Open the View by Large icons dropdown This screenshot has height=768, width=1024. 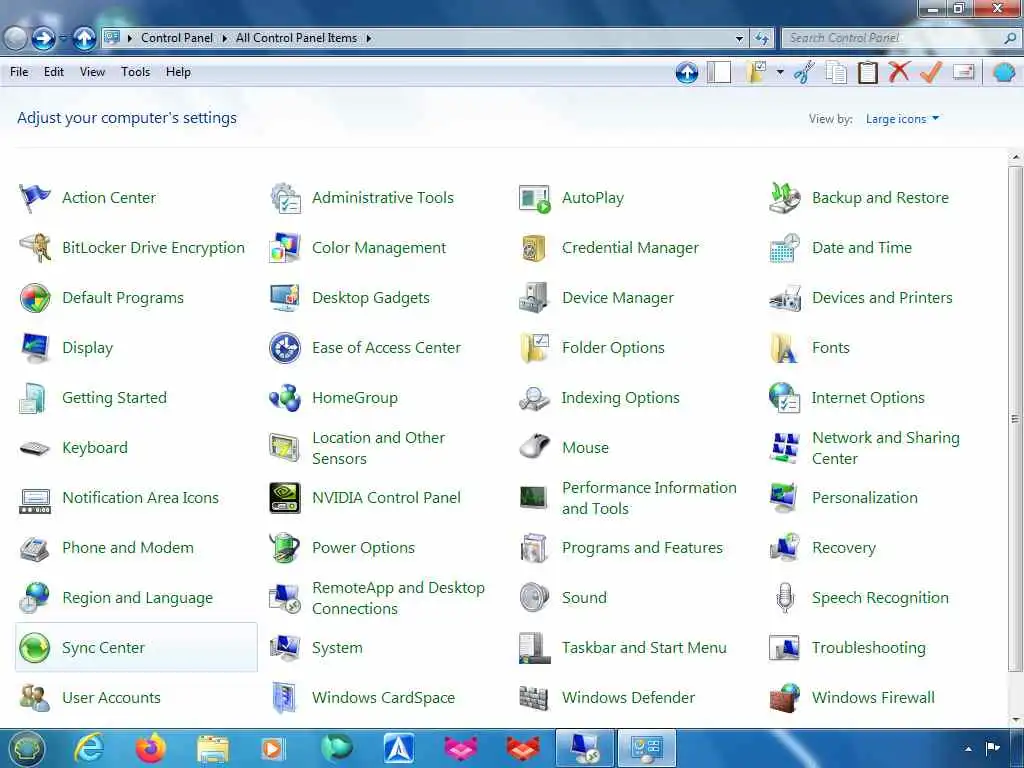903,119
